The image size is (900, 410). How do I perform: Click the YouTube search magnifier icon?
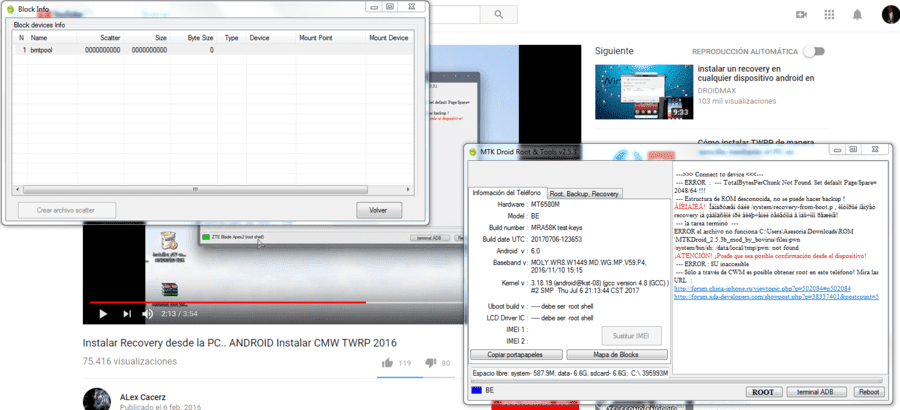[x=498, y=14]
